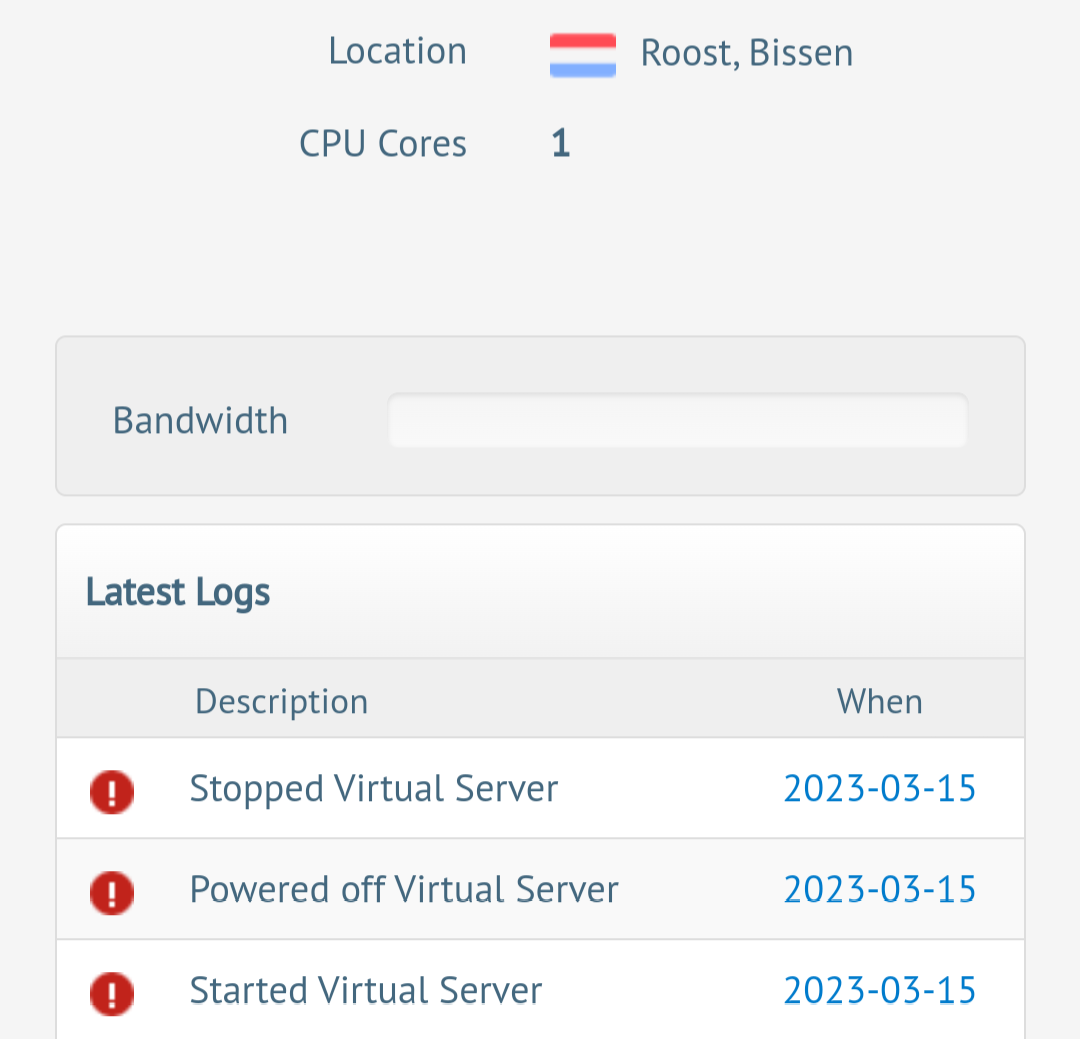Click the Bandwidth label

pyautogui.click(x=200, y=421)
